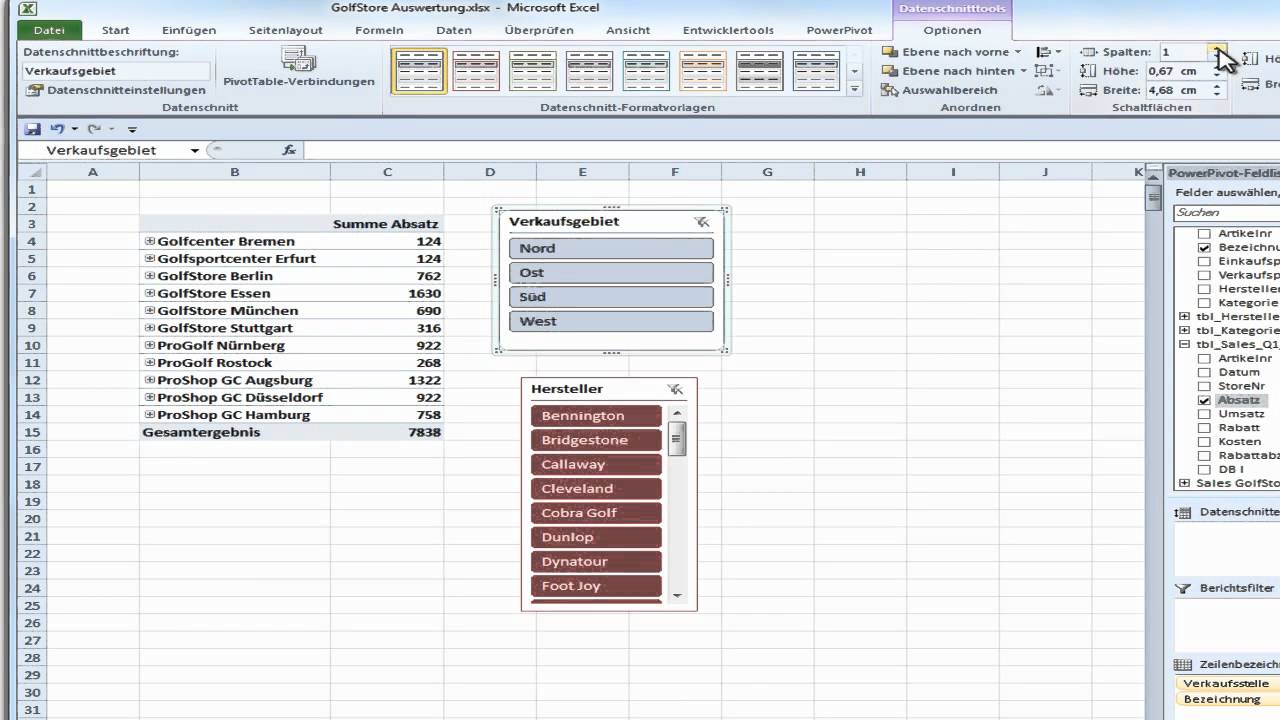The width and height of the screenshot is (1280, 720).
Task: Open the Auswahlbereich pane
Action: pos(939,90)
